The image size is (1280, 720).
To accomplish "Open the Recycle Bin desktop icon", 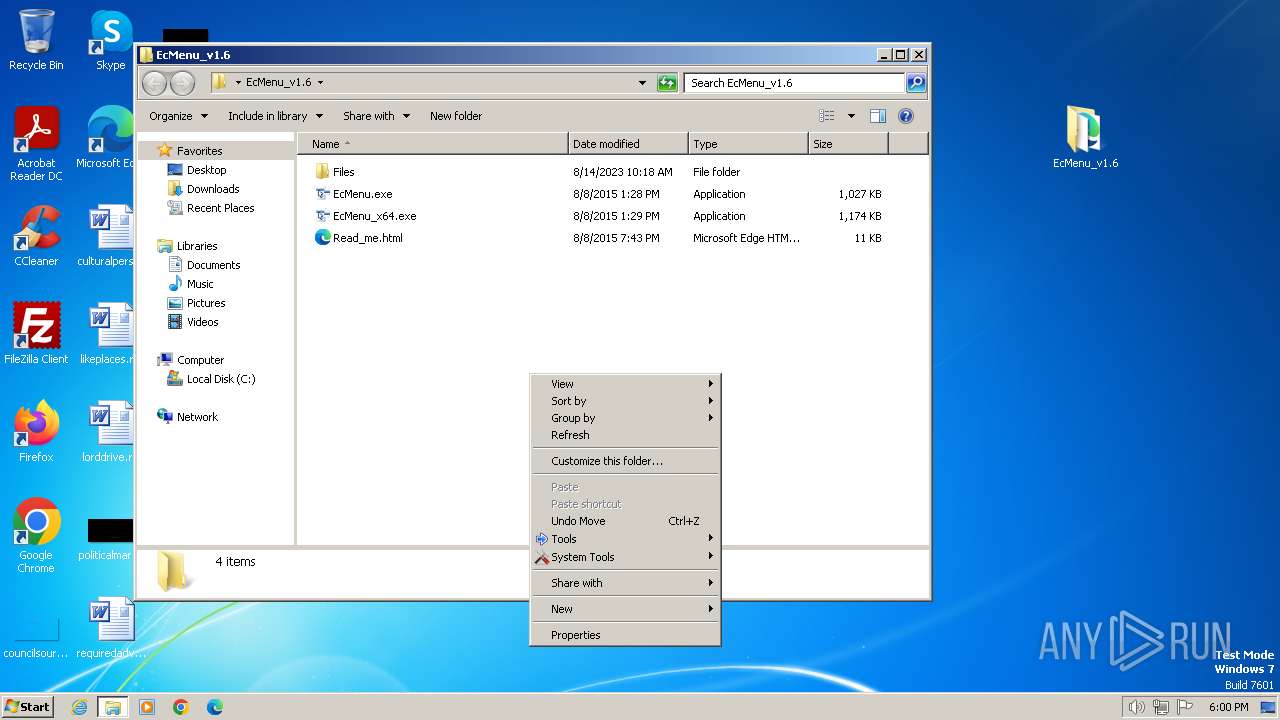I will (x=36, y=40).
